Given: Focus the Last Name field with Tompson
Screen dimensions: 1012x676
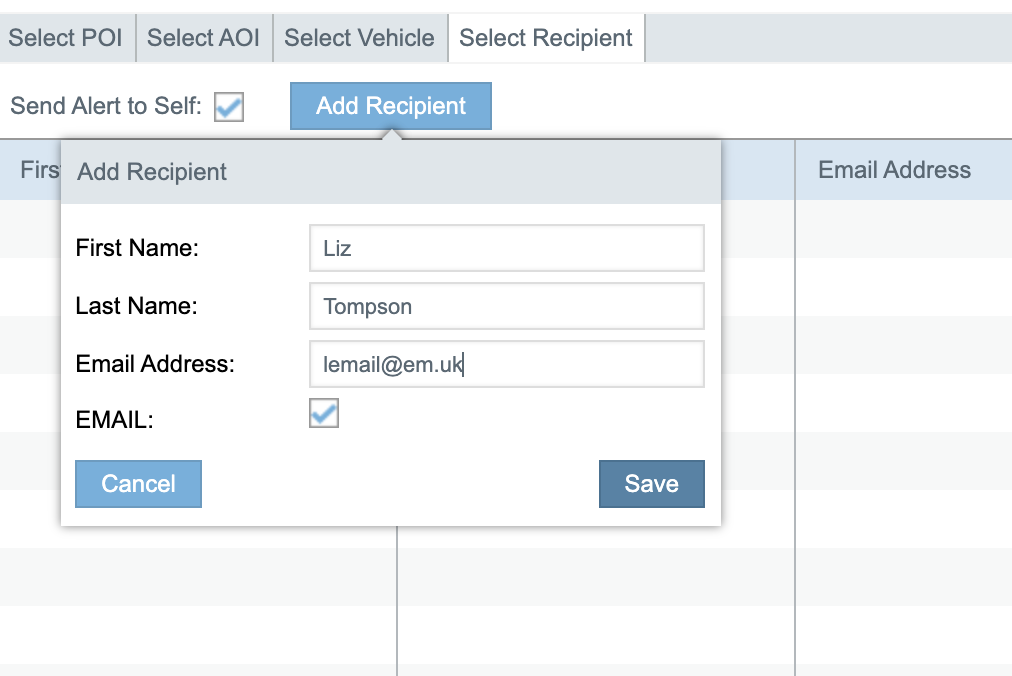Looking at the screenshot, I should point(506,306).
